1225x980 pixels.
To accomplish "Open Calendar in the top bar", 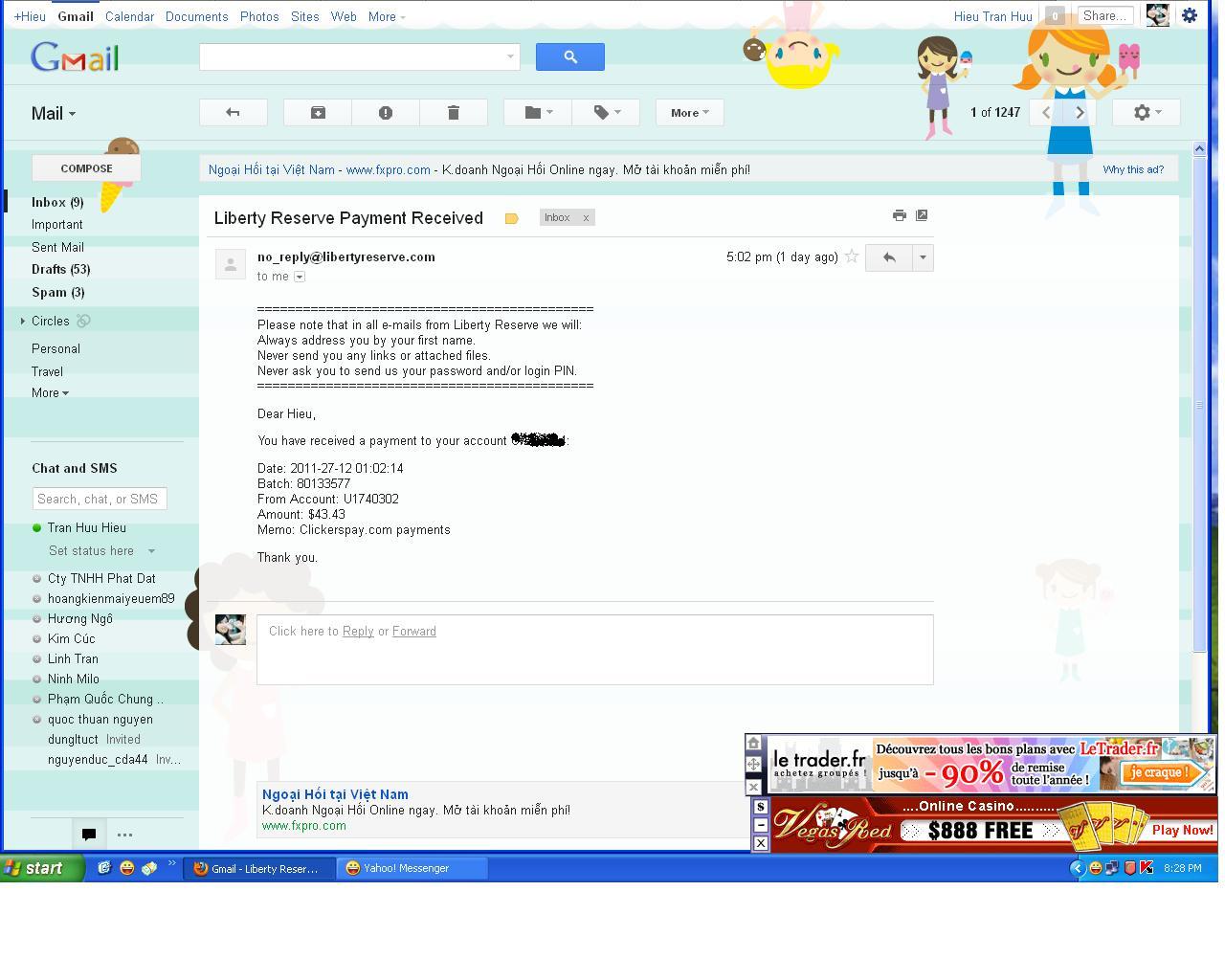I will tap(129, 16).
